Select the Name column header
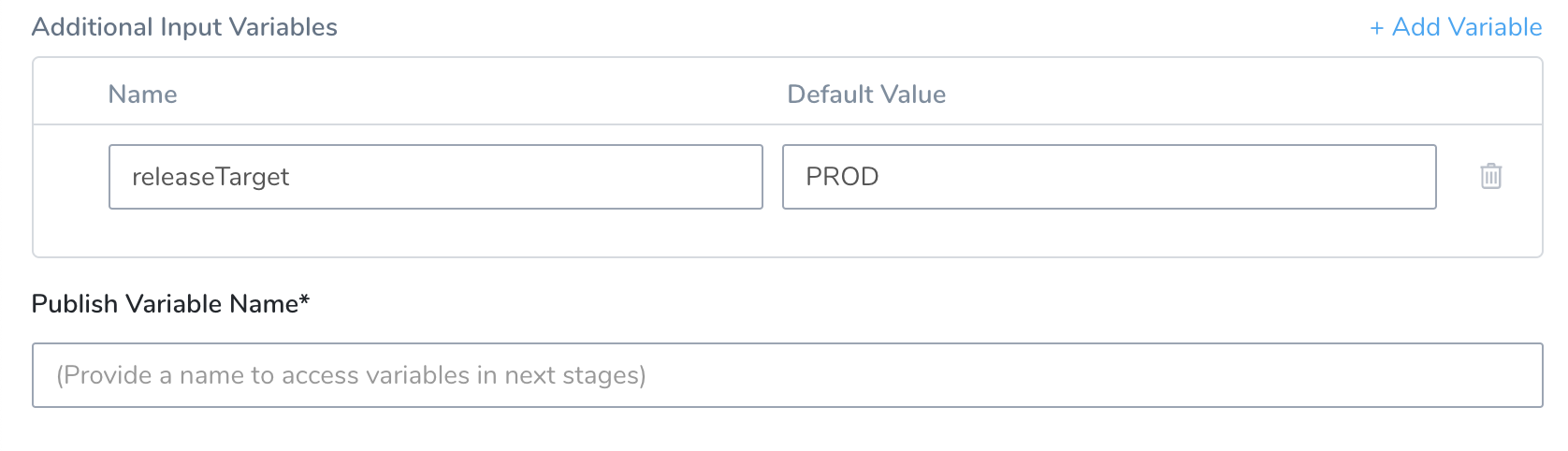This screenshot has width=1568, height=451. (x=142, y=95)
